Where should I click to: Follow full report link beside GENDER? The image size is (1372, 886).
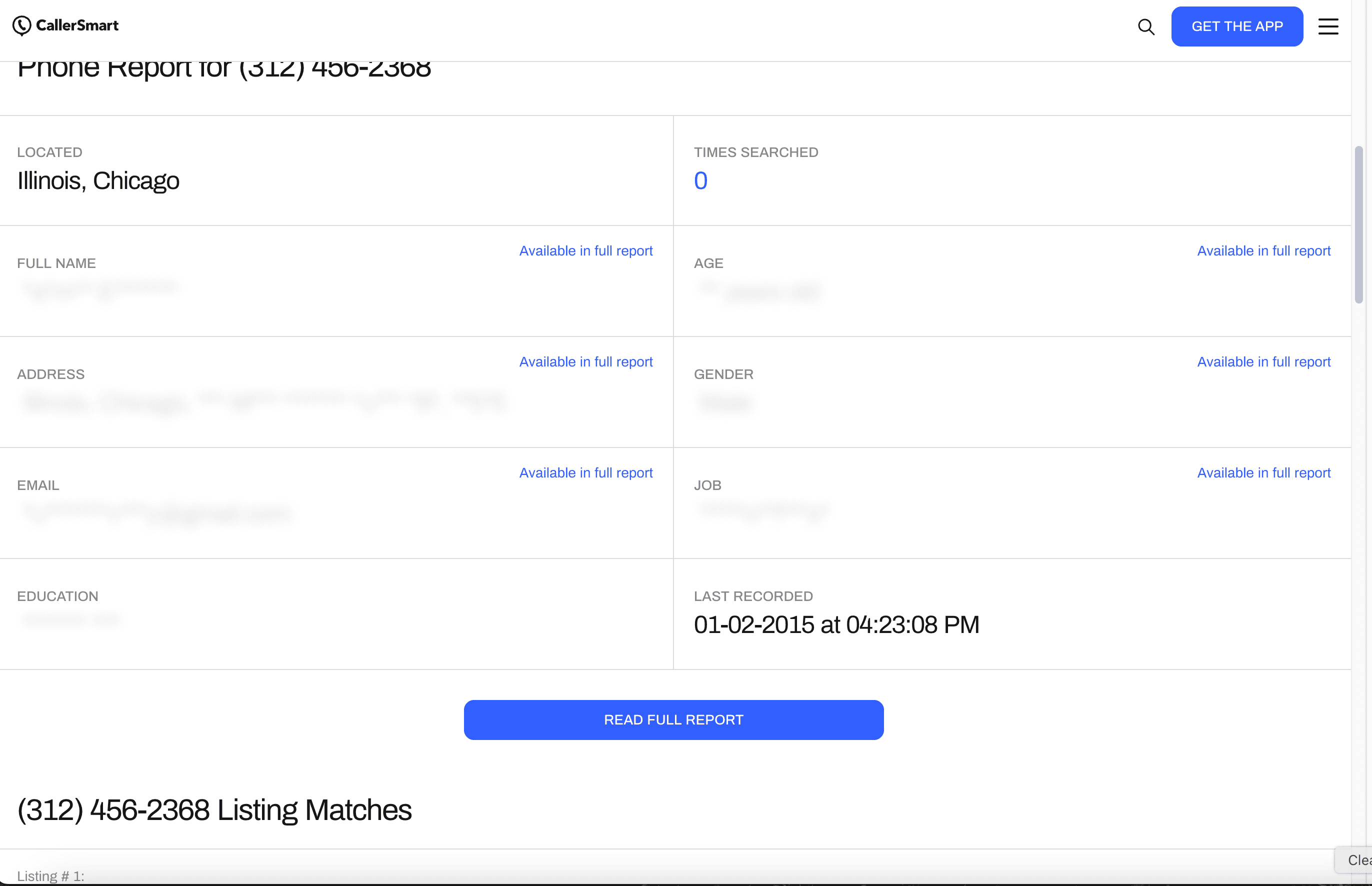1263,362
